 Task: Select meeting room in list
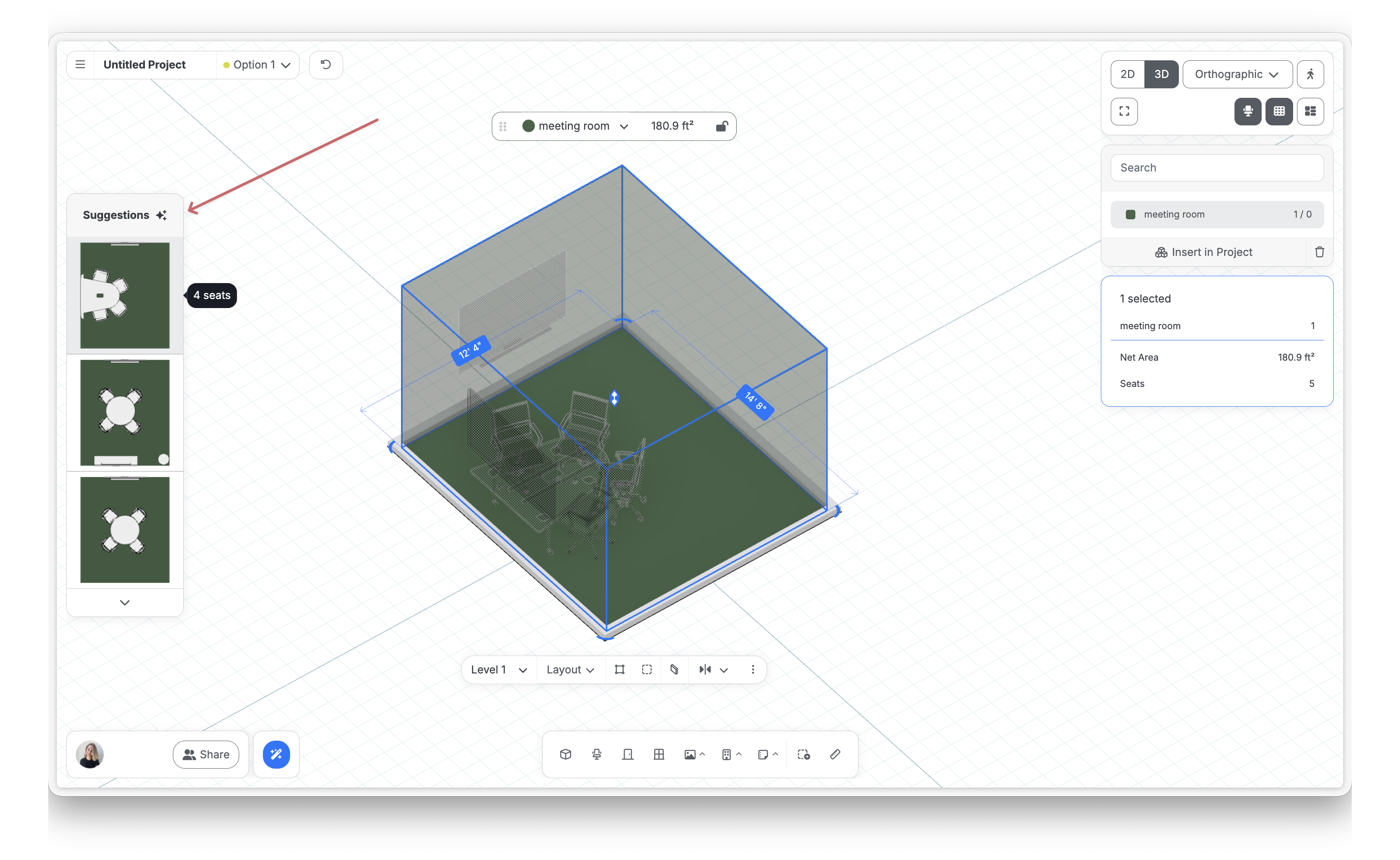click(1217, 215)
